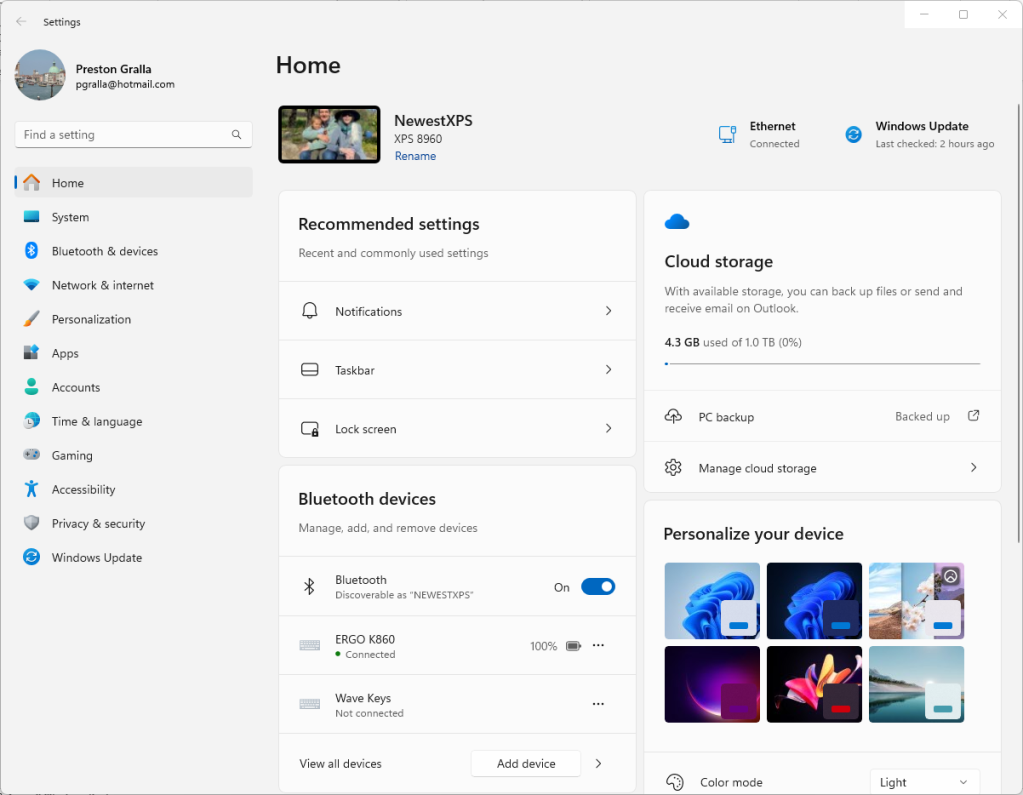Image resolution: width=1023 pixels, height=795 pixels.
Task: Select the light blue bloom theme
Action: point(712,601)
